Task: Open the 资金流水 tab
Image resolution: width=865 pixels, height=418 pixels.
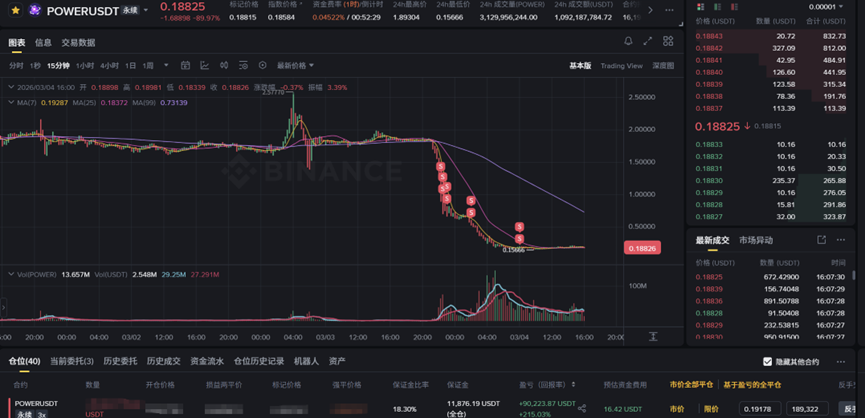Action: point(207,362)
